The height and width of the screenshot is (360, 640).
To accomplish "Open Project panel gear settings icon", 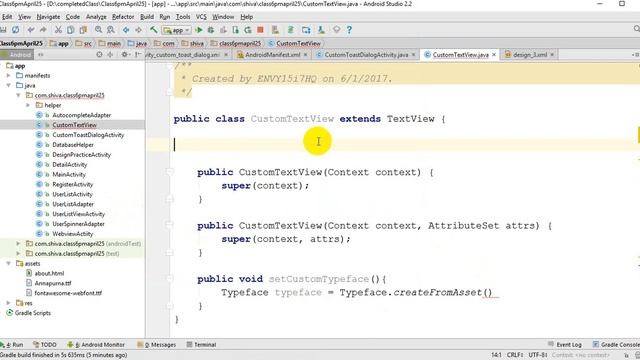I will (125, 54).
